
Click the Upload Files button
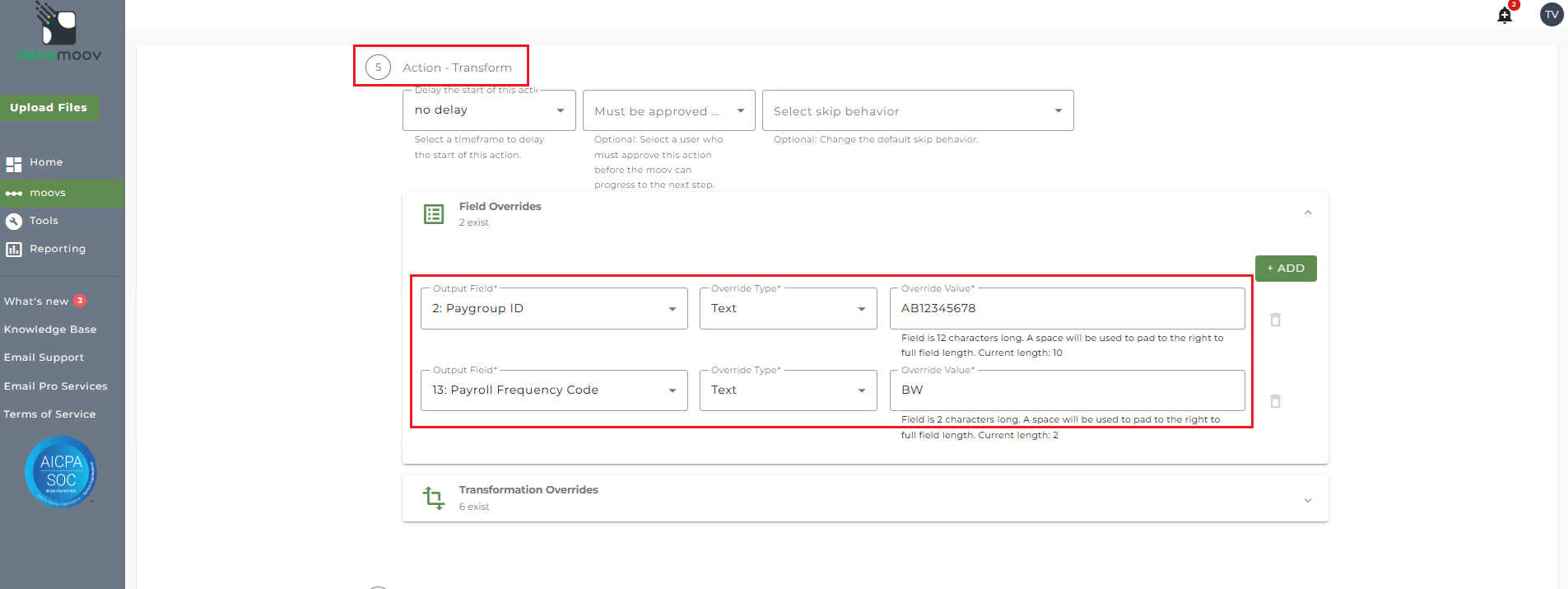click(x=49, y=108)
